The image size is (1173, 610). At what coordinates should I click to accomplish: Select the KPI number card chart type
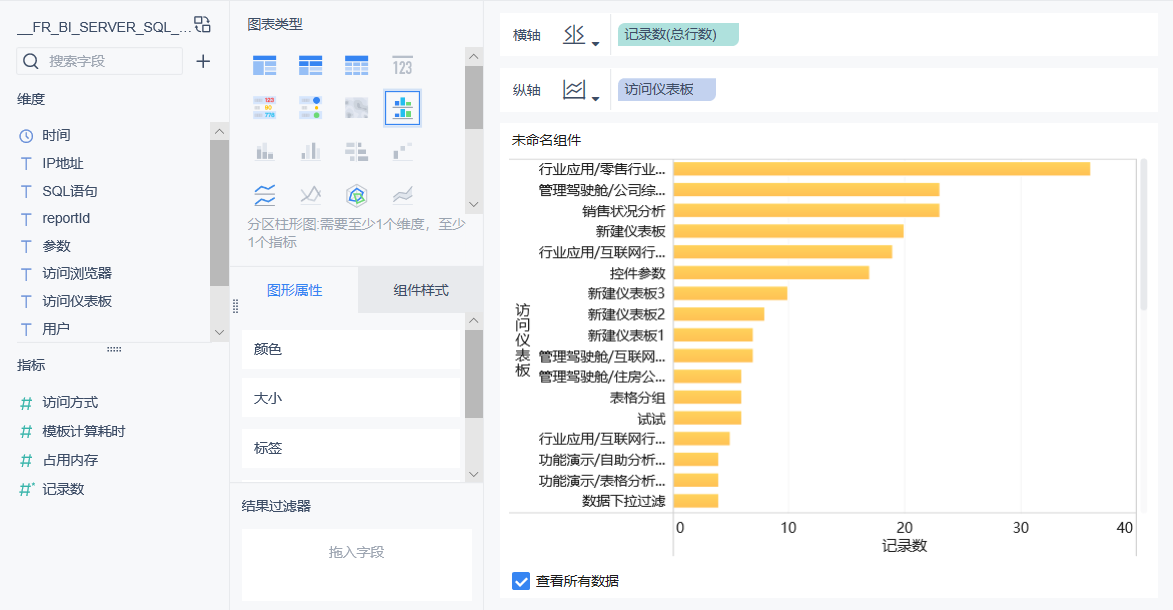point(402,66)
